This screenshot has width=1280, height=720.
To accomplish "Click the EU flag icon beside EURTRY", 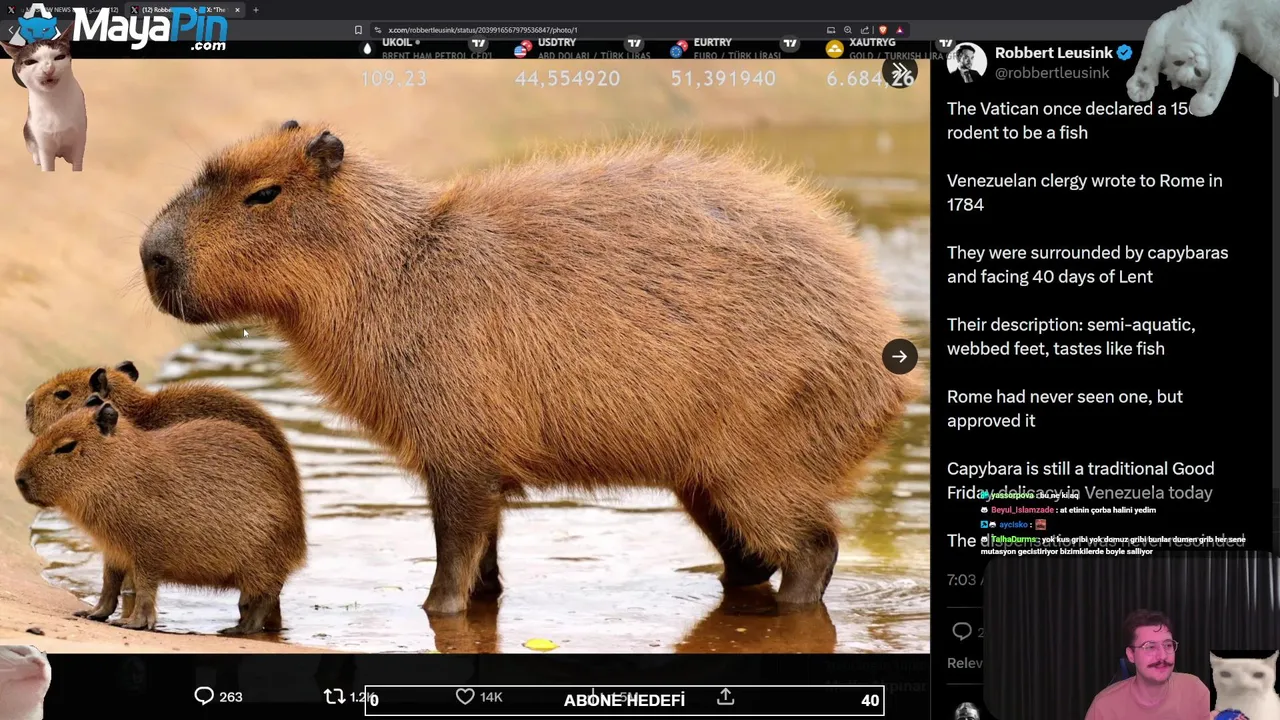I will (679, 48).
